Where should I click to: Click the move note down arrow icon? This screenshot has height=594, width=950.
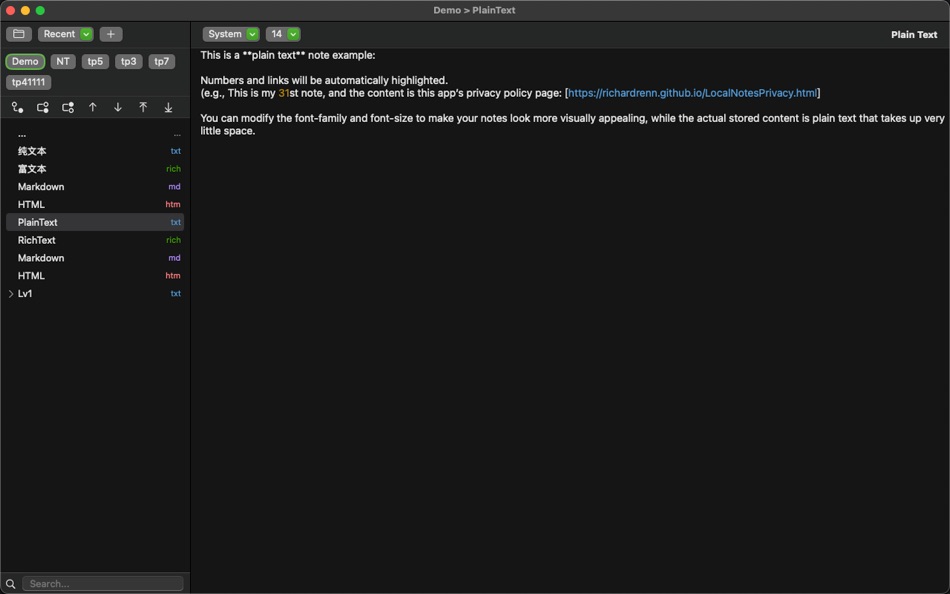point(117,107)
